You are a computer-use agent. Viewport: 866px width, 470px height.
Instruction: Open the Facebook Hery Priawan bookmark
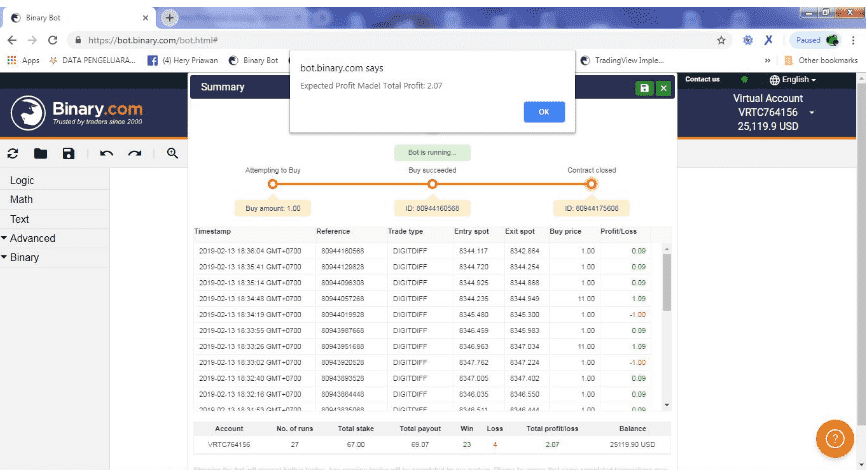click(183, 60)
